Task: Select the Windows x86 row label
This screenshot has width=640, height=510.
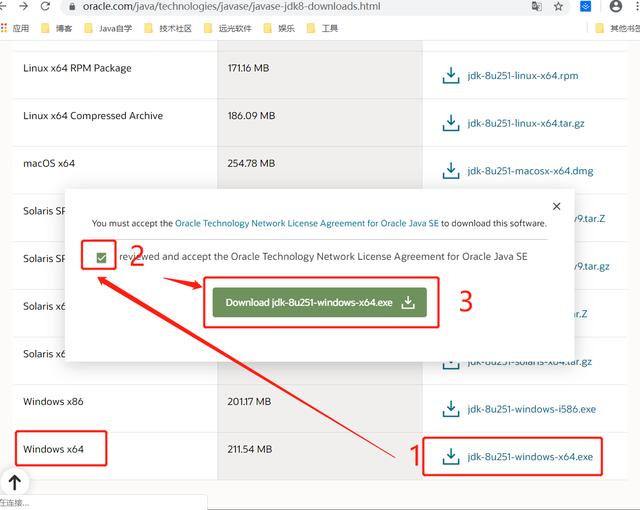Action: [53, 401]
